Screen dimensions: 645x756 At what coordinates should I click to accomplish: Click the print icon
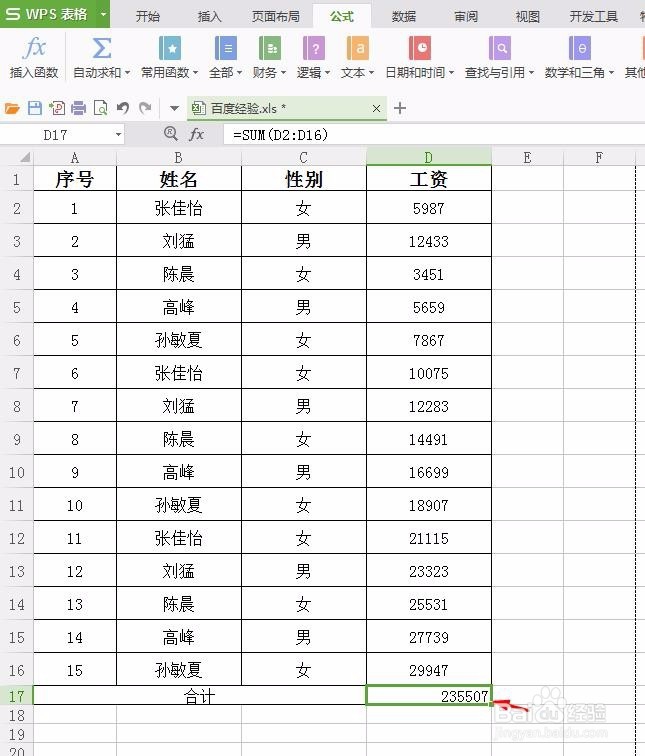click(79, 108)
